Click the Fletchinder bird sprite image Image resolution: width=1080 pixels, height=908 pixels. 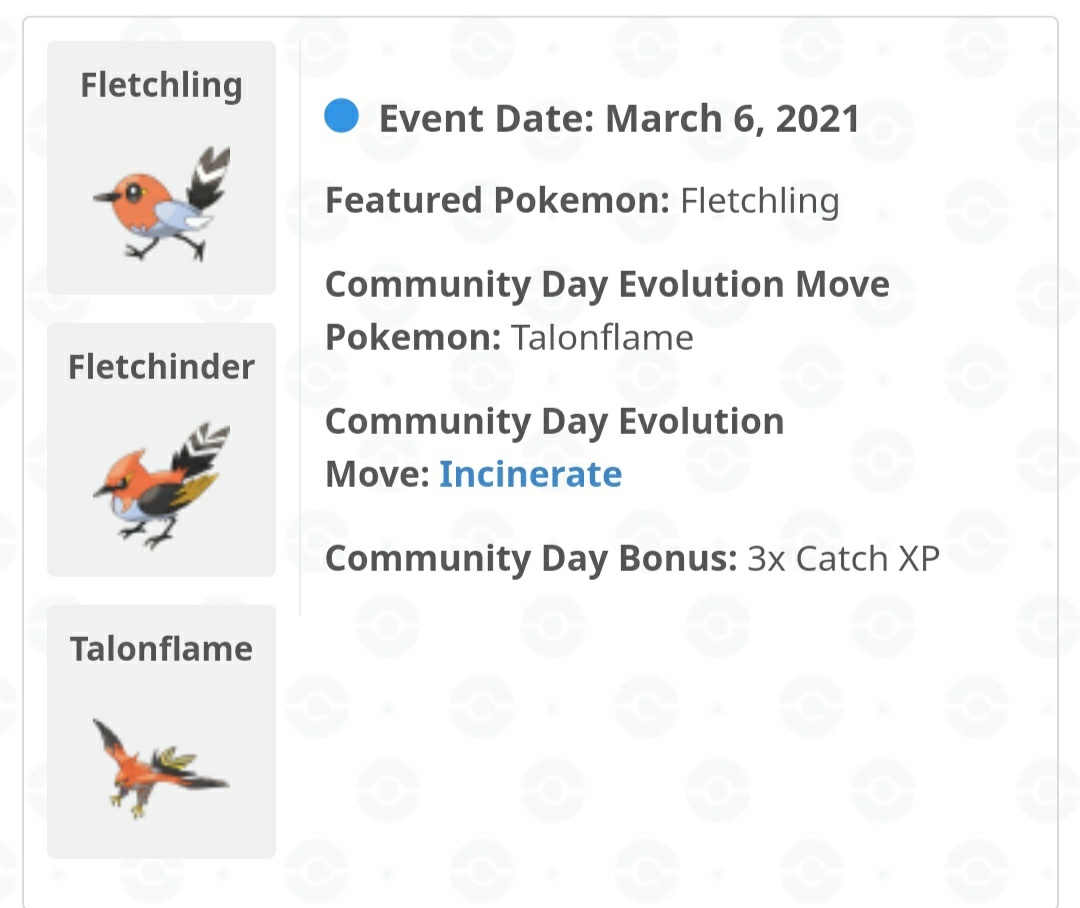tap(162, 485)
